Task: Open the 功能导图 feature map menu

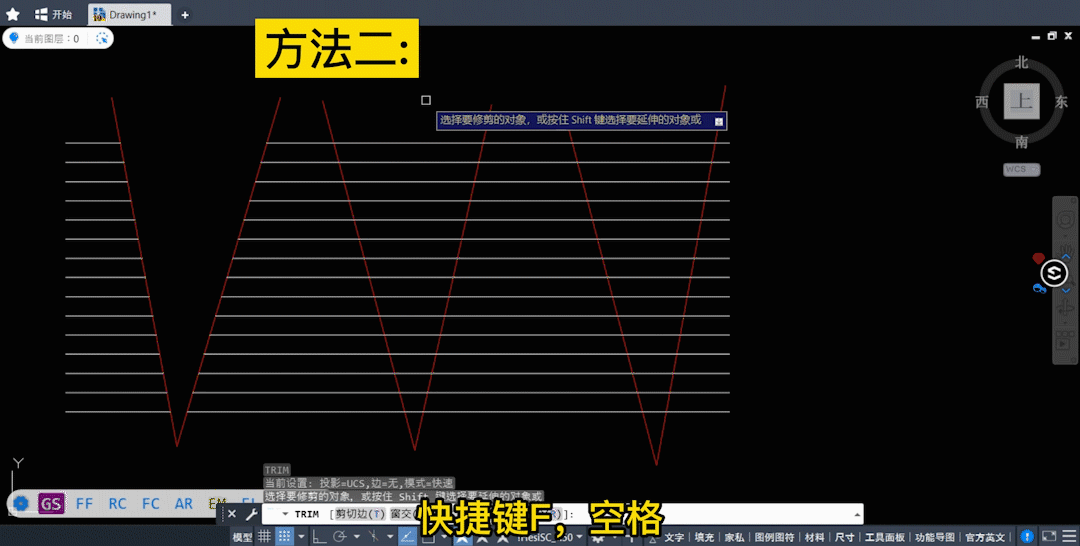Action: tap(935, 537)
